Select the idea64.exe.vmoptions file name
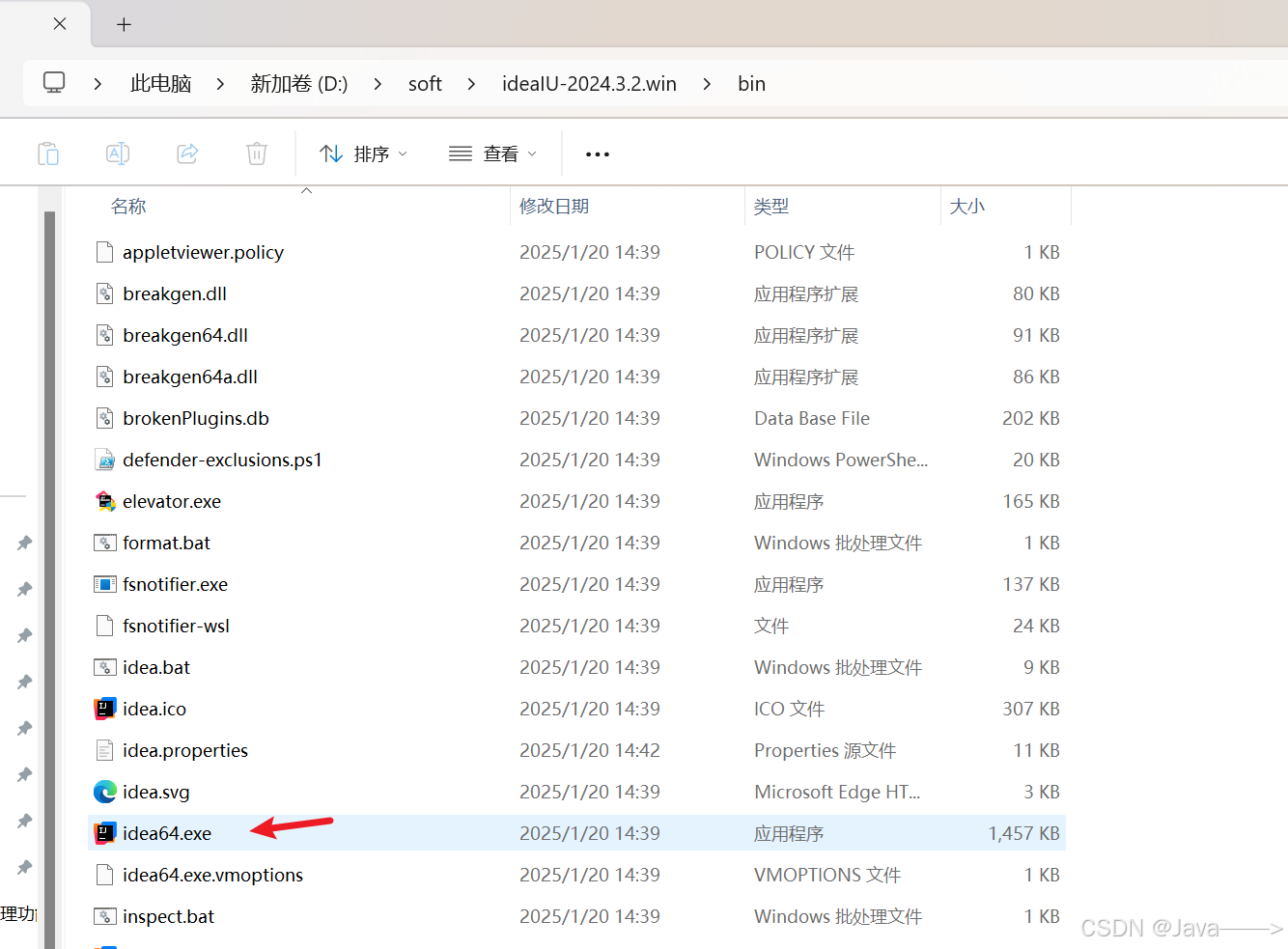Screen dimensions: 1288x949 point(212,875)
